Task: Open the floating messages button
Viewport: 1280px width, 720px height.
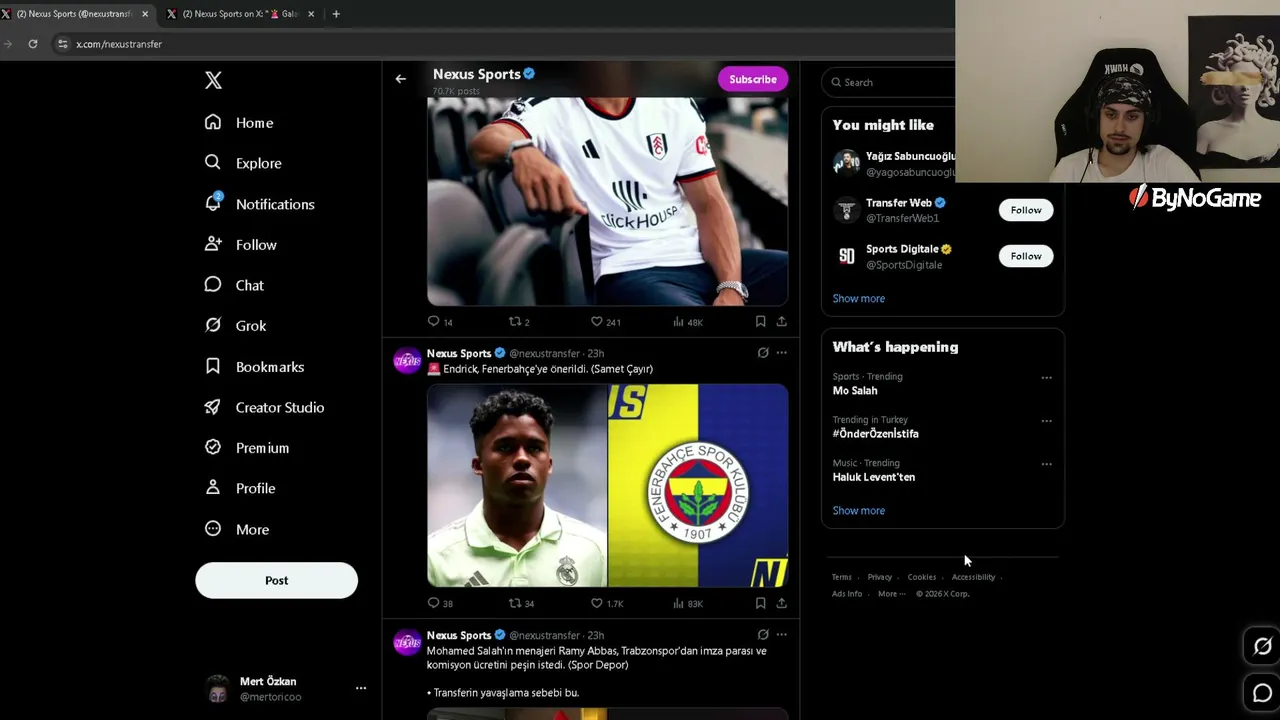Action: coord(1262,692)
